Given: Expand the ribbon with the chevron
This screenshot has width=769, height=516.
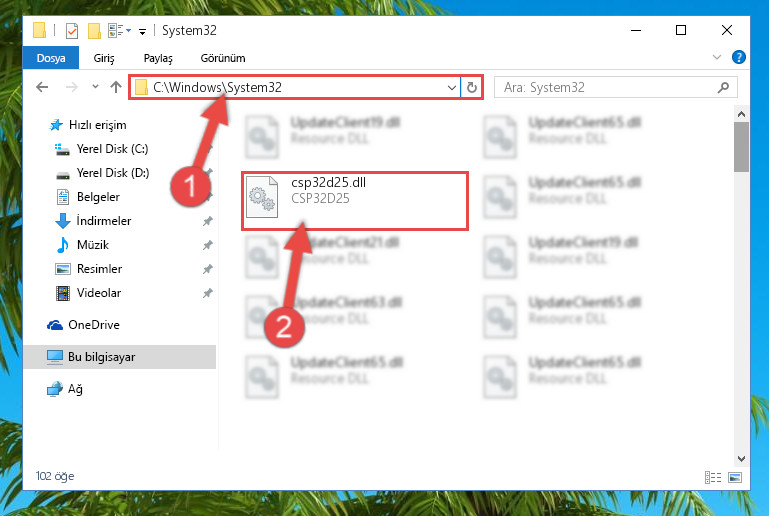Looking at the screenshot, I should tap(717, 57).
